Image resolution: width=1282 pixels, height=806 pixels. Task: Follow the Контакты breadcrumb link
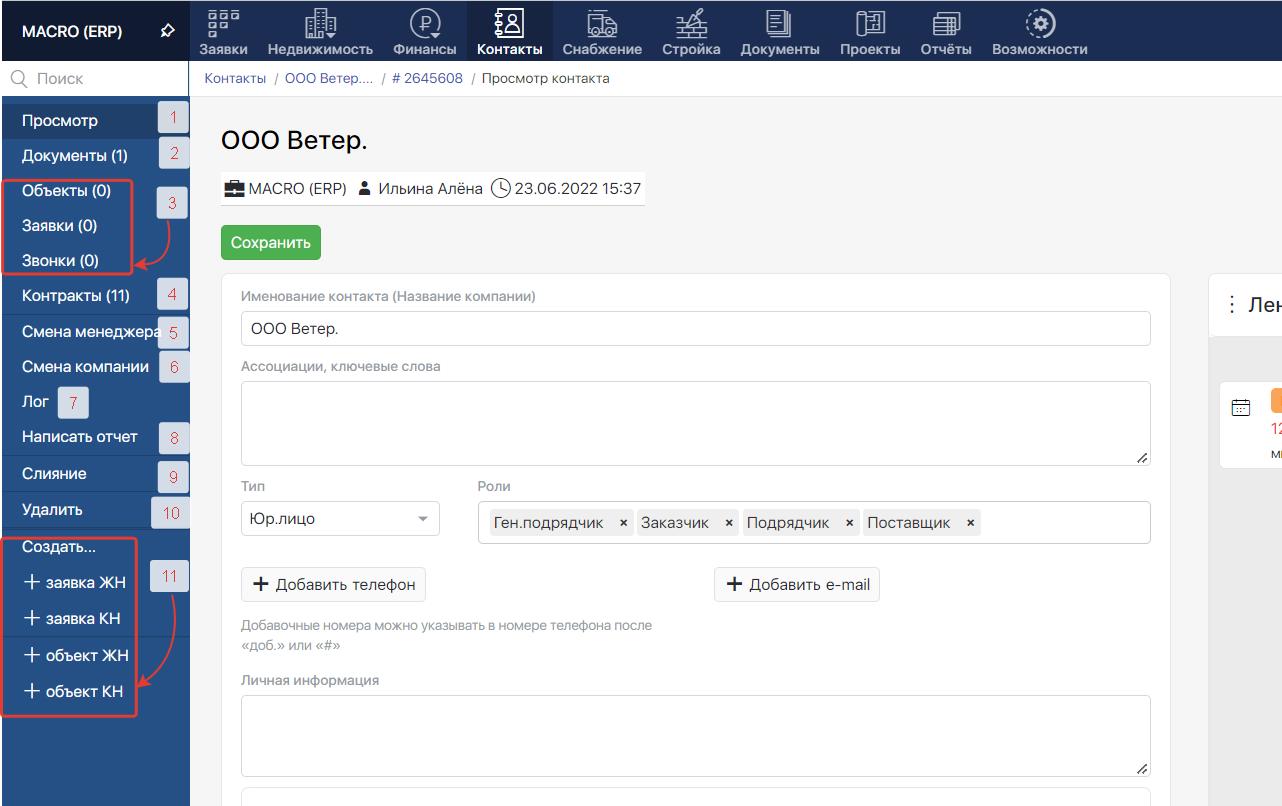[235, 78]
